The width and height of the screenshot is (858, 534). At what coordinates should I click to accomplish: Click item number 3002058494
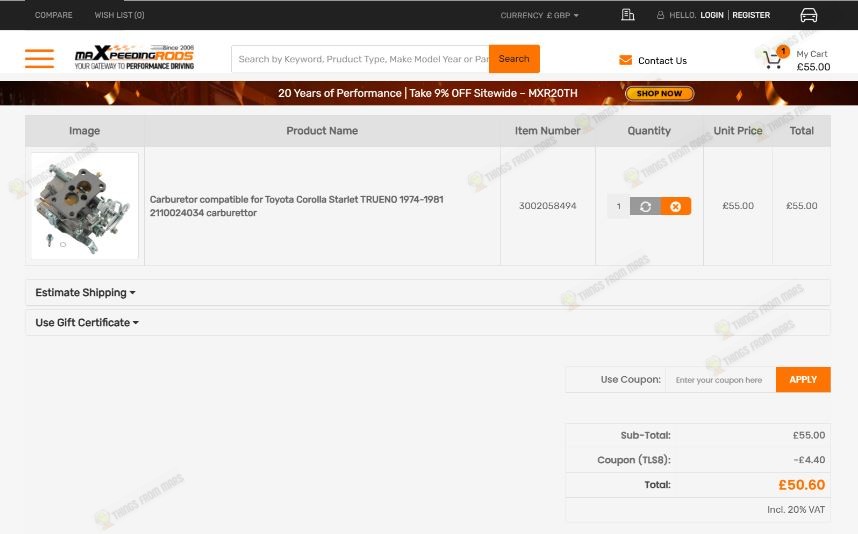pos(547,206)
